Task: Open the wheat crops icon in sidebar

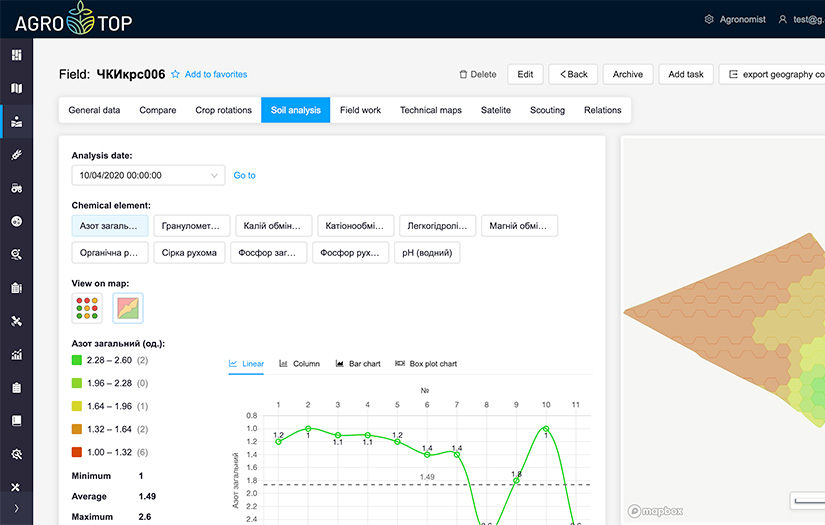Action: pyautogui.click(x=17, y=155)
